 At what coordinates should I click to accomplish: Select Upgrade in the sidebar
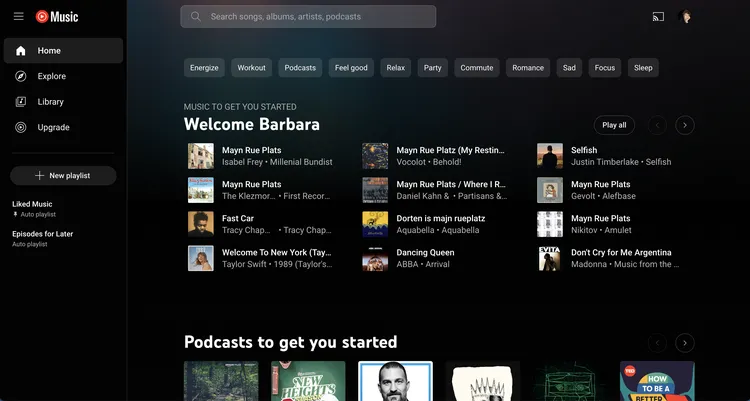pyautogui.click(x=53, y=128)
